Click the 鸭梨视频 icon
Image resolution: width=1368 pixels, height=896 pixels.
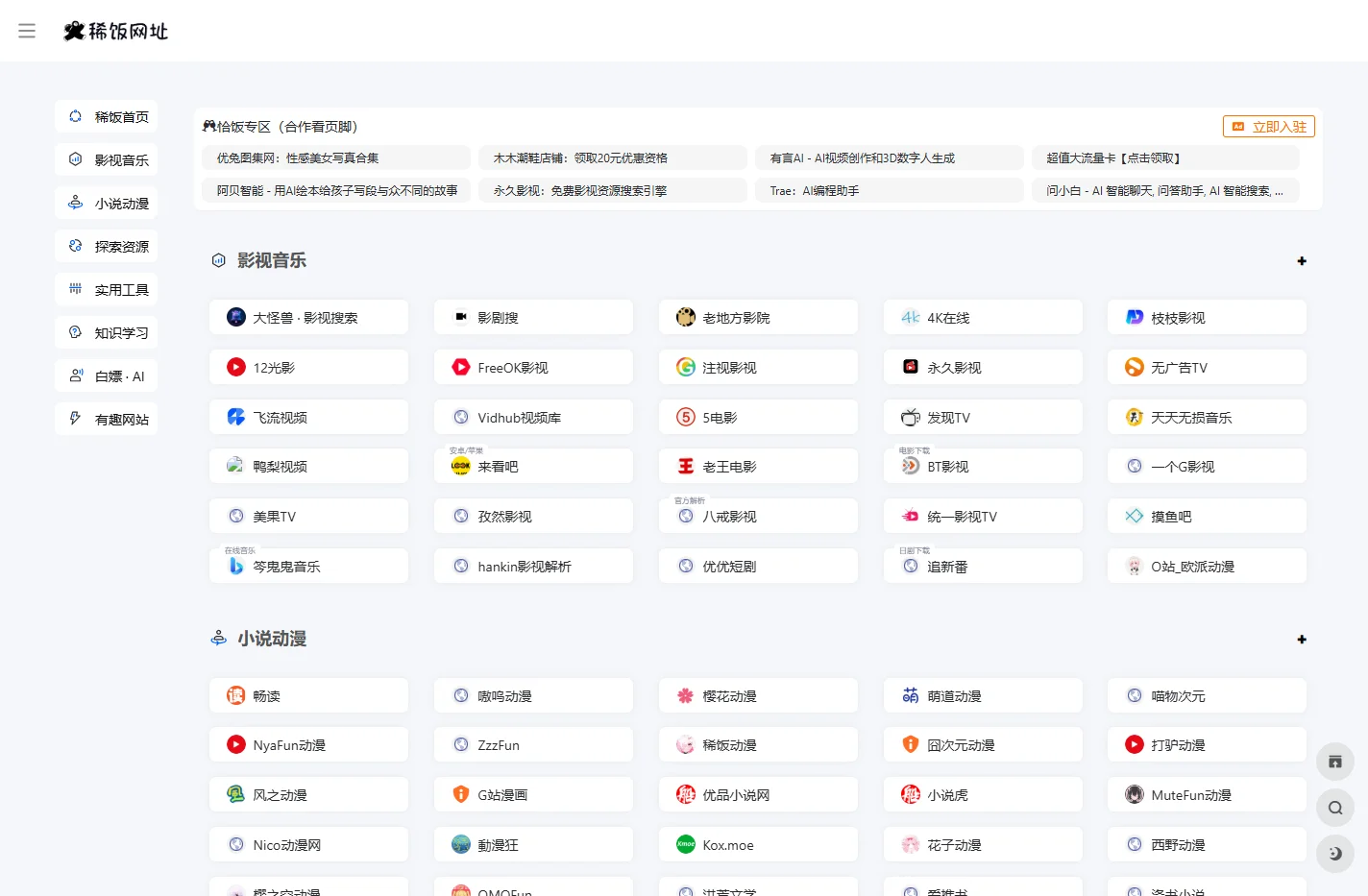236,466
